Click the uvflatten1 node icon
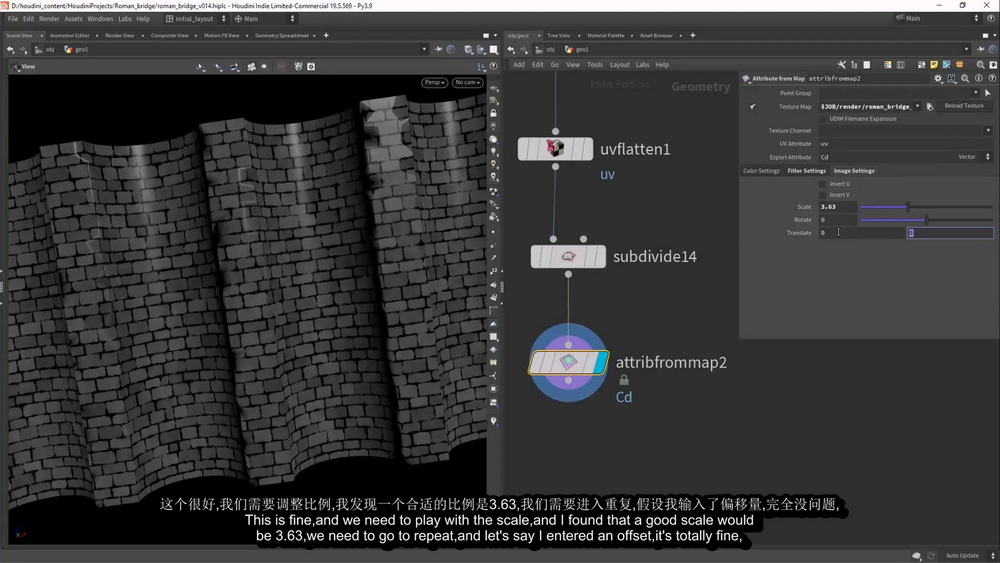This screenshot has width=1000, height=563. [555, 149]
